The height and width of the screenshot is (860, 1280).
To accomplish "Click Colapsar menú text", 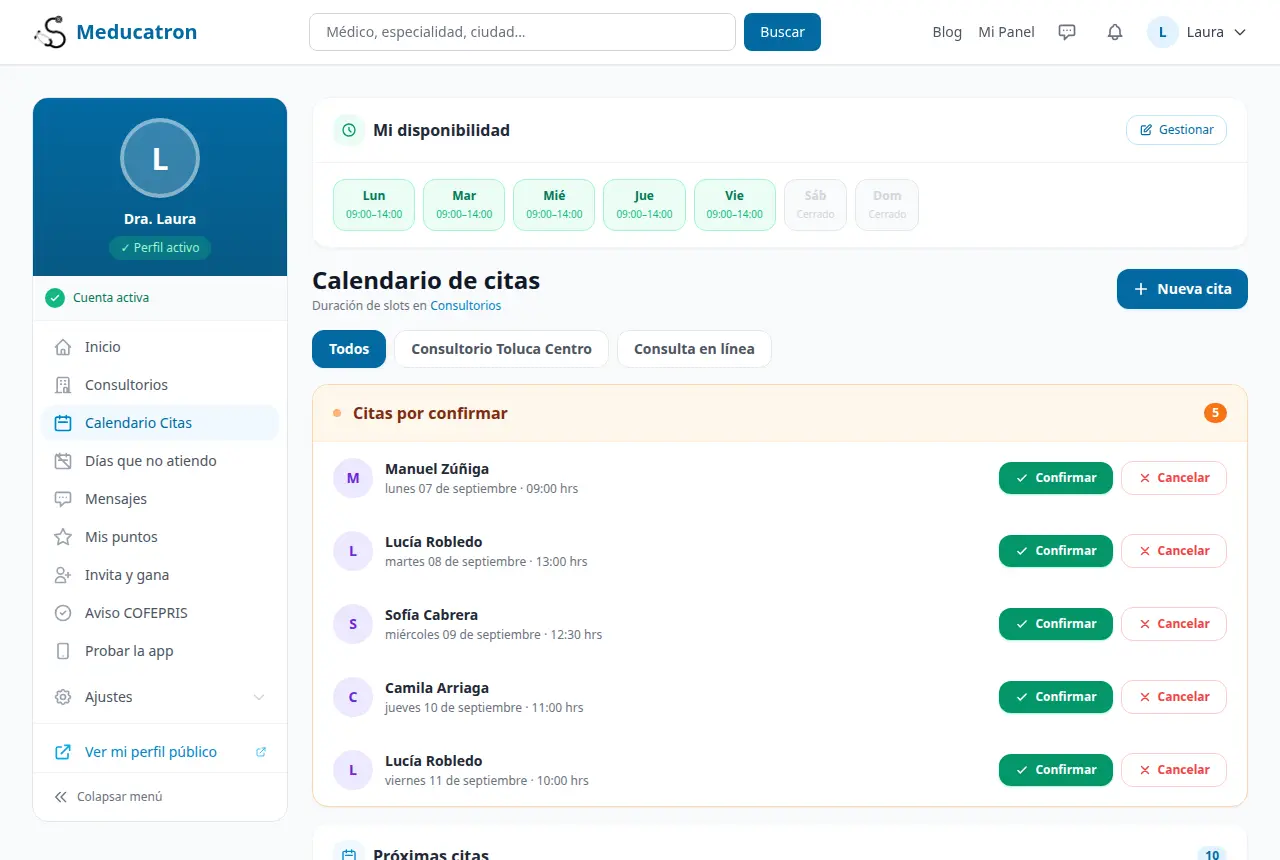I will coord(120,797).
